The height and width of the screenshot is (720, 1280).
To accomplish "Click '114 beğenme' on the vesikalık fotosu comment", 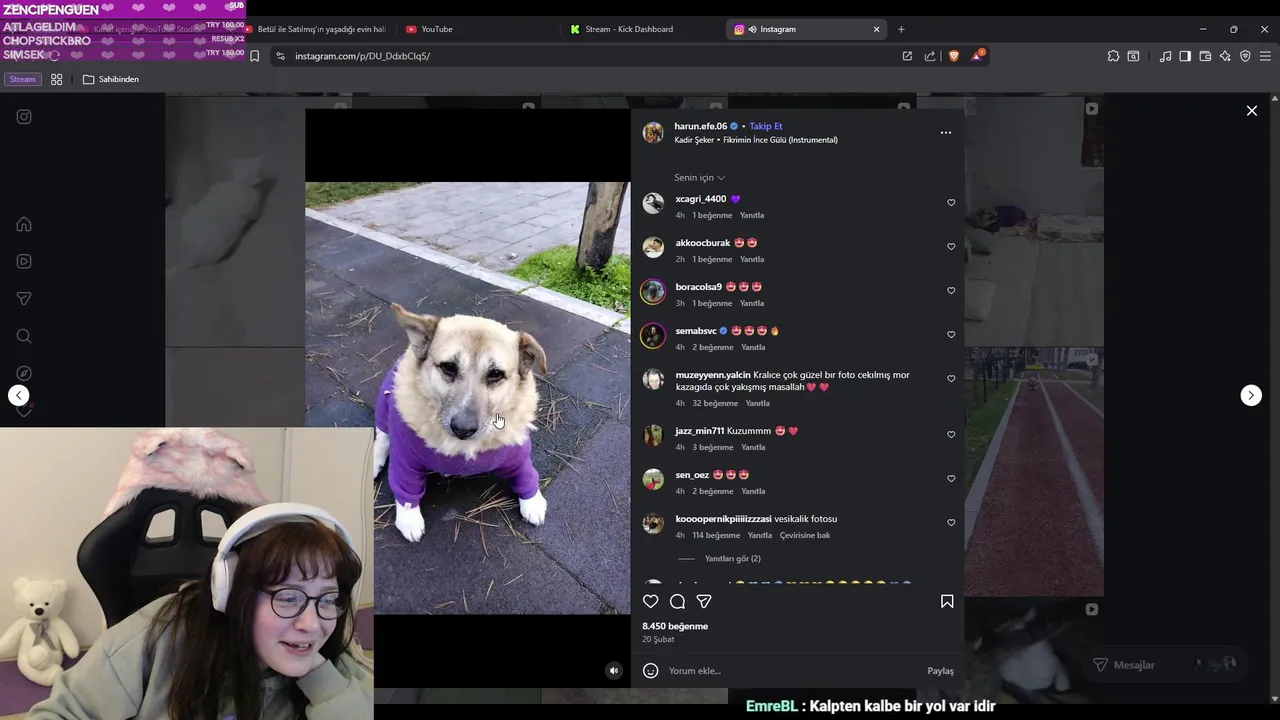I will click(716, 535).
